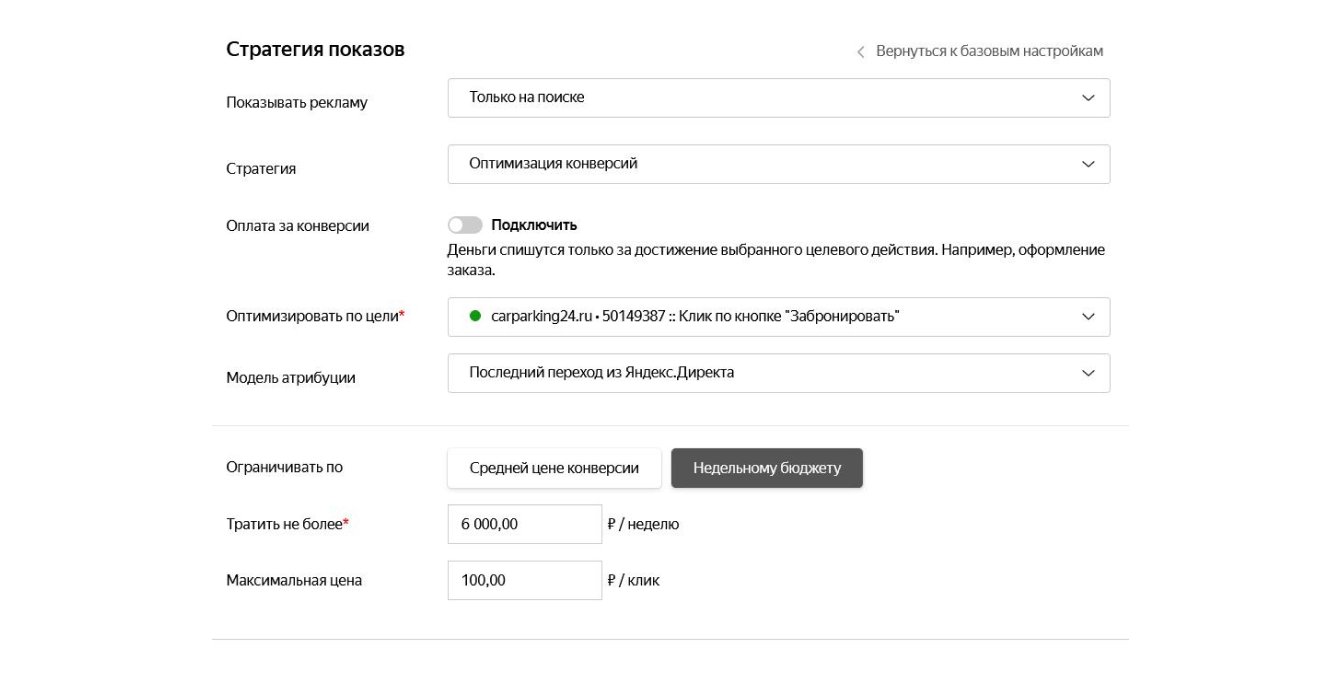This screenshot has height=674, width=1340.
Task: Click the "Стратегия показов" section heading
Action: tap(315, 49)
